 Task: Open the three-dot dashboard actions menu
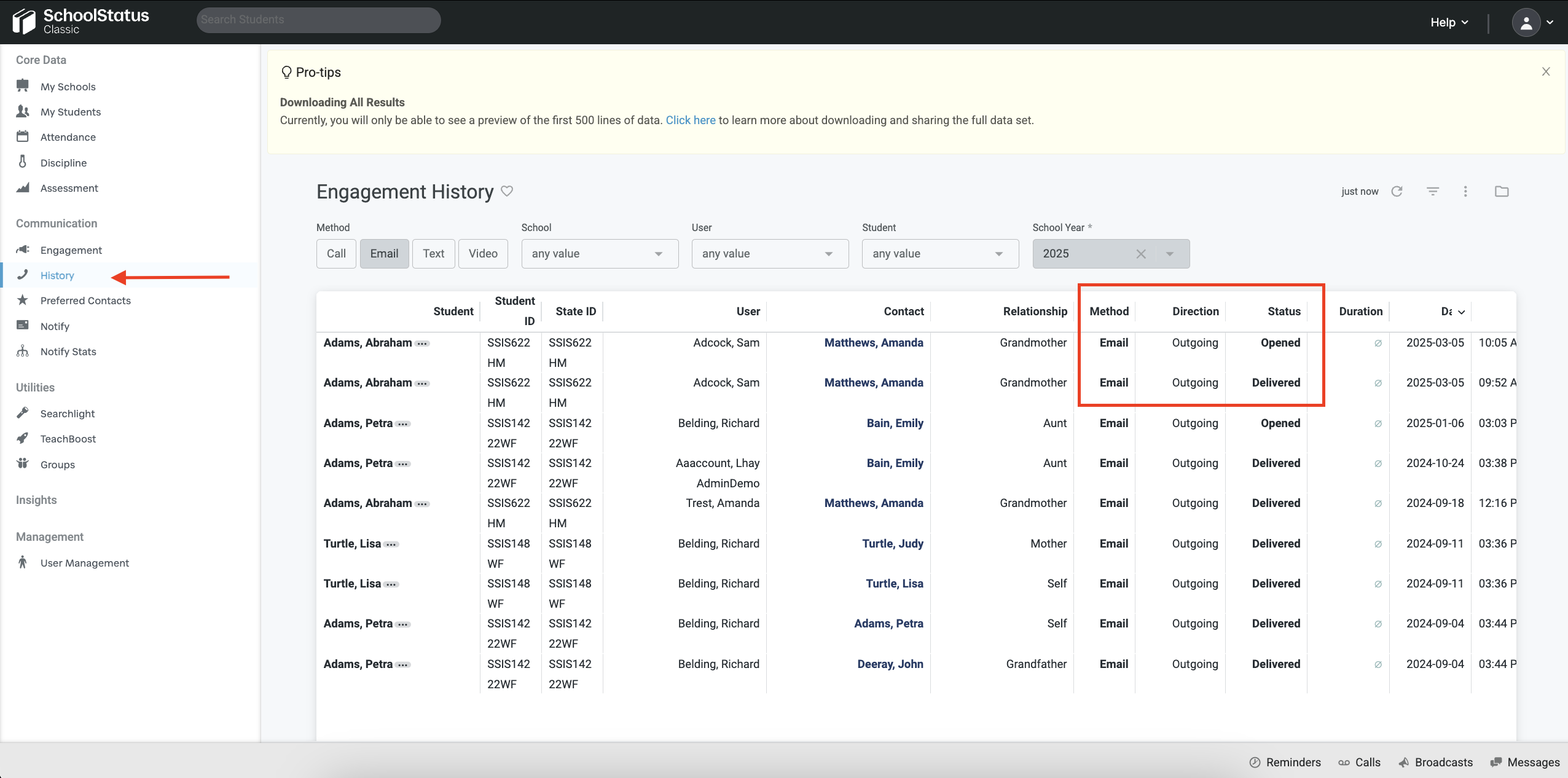pos(1465,191)
